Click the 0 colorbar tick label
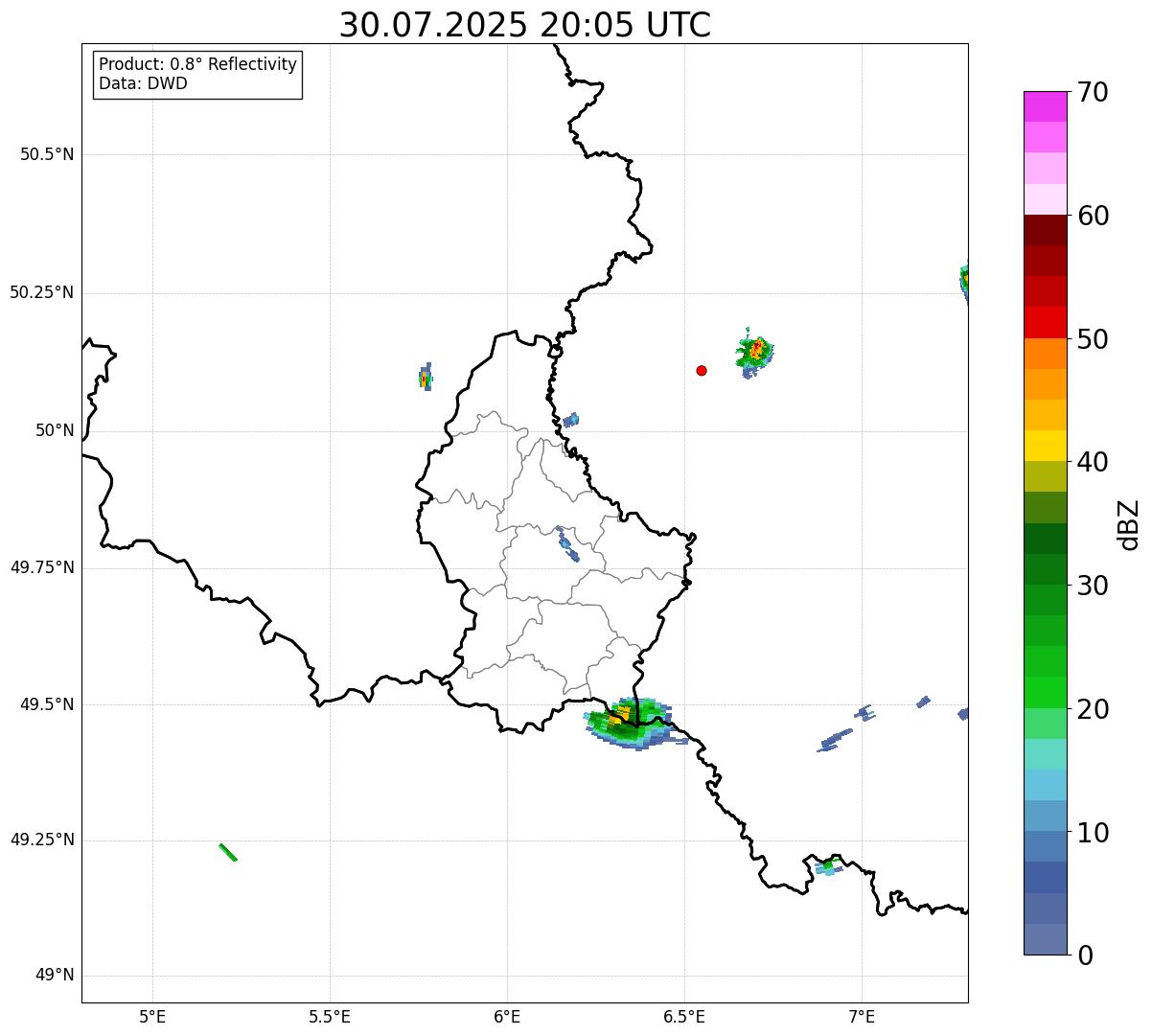 click(x=1084, y=955)
